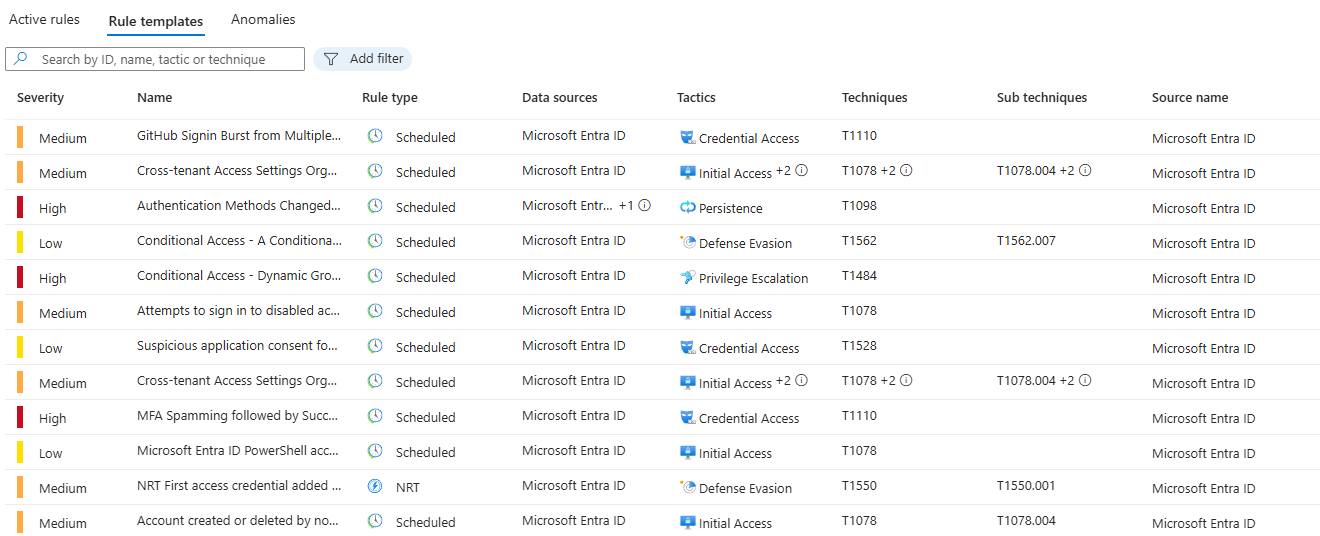
Task: Click the Initial Access icon in Attempts to sign in row
Action: click(687, 313)
